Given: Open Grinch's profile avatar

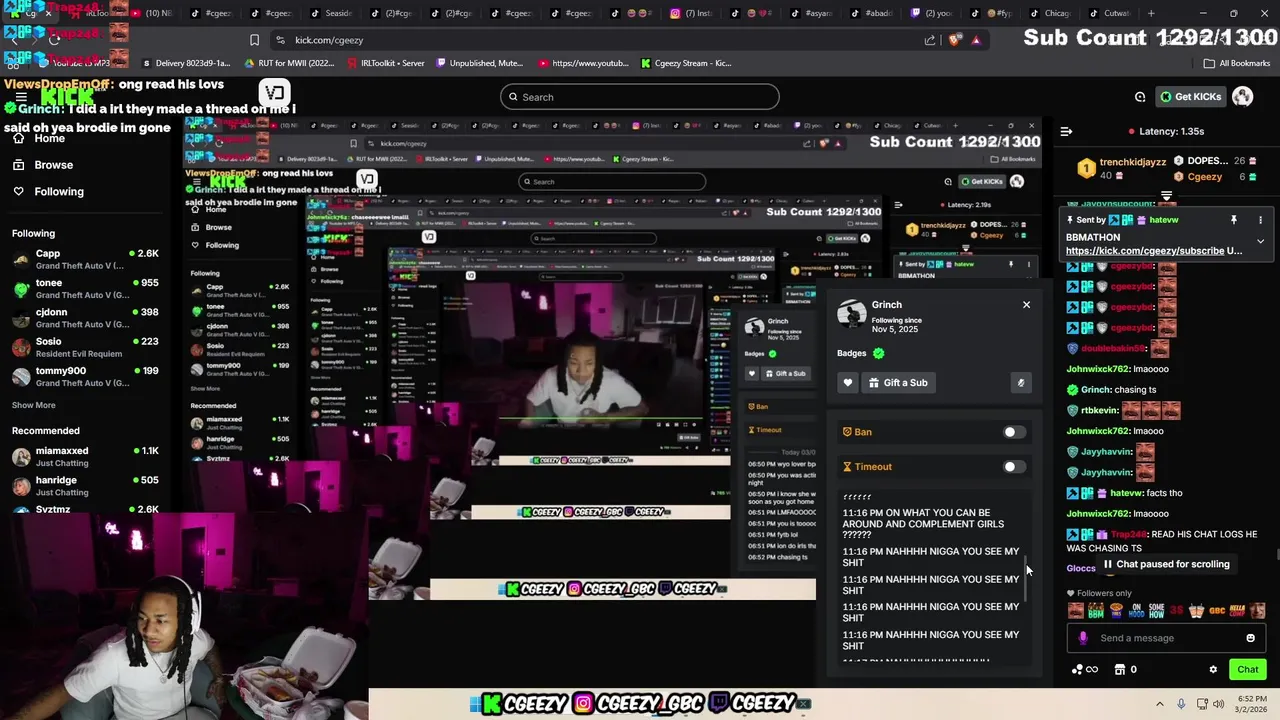Looking at the screenshot, I should [x=851, y=313].
